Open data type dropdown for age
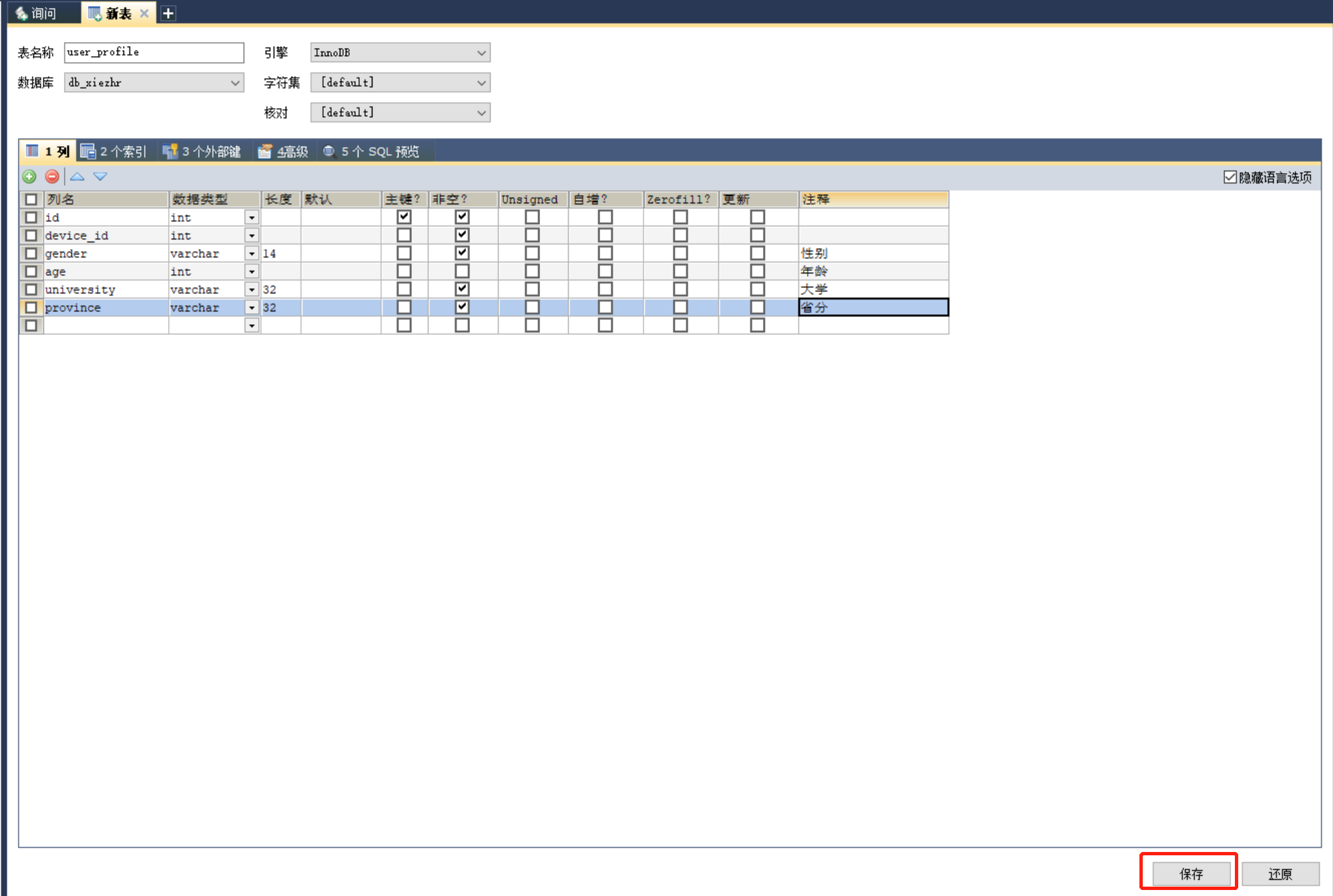The image size is (1333, 896). [252, 272]
